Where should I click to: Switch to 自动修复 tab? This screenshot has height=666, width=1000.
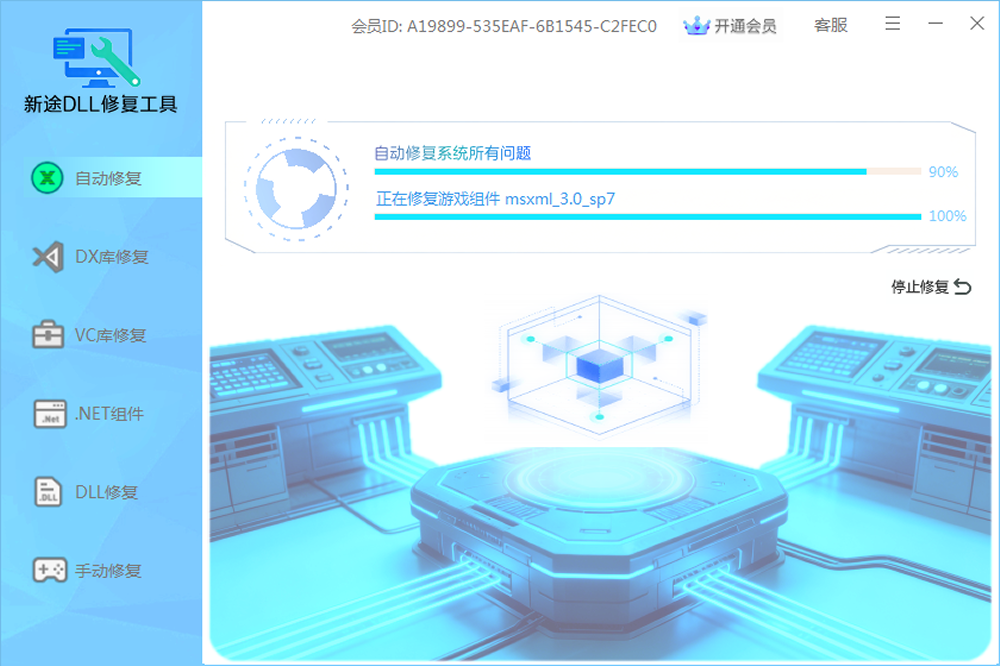coord(108,179)
